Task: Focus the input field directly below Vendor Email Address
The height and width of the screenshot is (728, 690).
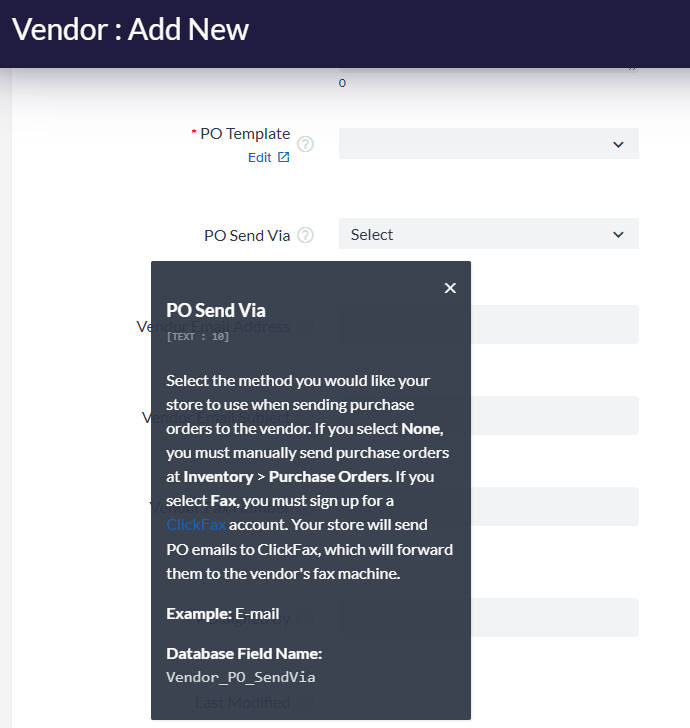Action: click(x=554, y=415)
